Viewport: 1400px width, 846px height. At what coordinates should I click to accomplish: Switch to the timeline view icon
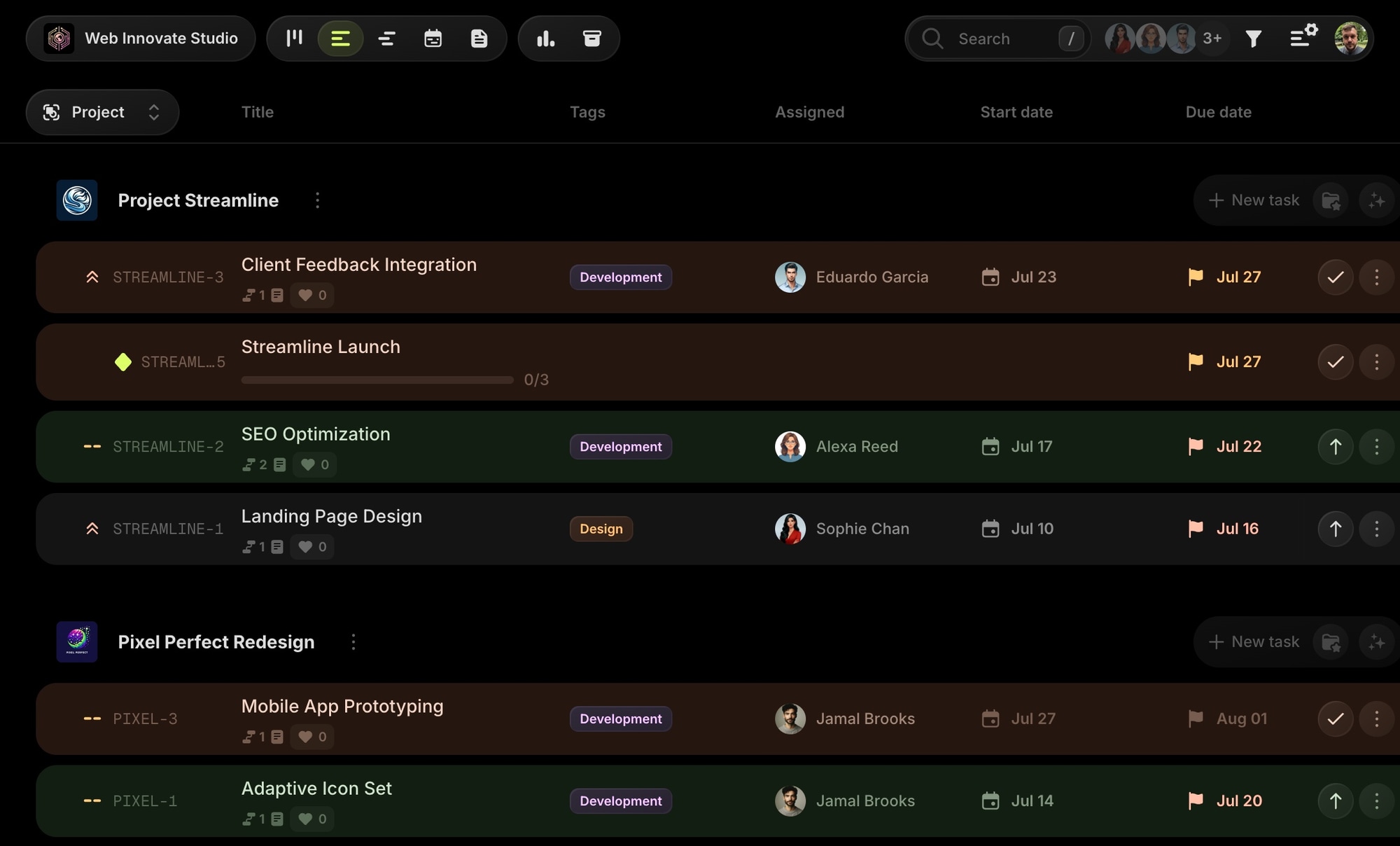tap(386, 38)
